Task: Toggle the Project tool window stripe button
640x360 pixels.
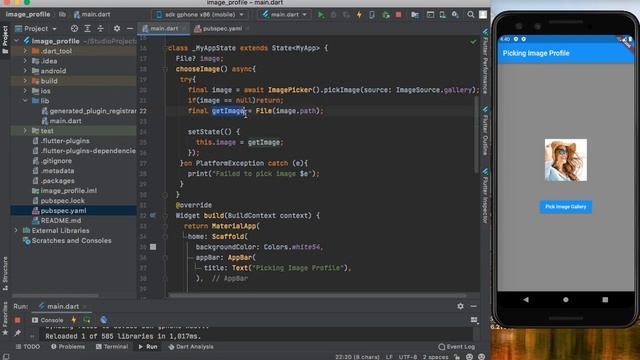Action: tap(5, 40)
